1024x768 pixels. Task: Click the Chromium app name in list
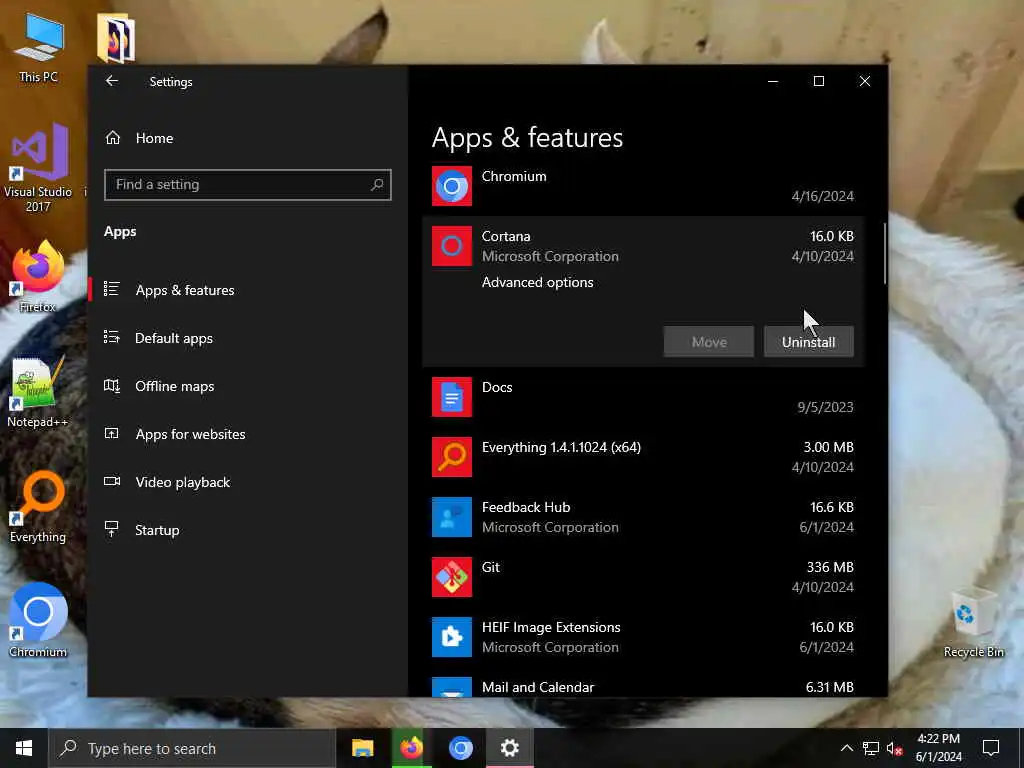click(514, 176)
